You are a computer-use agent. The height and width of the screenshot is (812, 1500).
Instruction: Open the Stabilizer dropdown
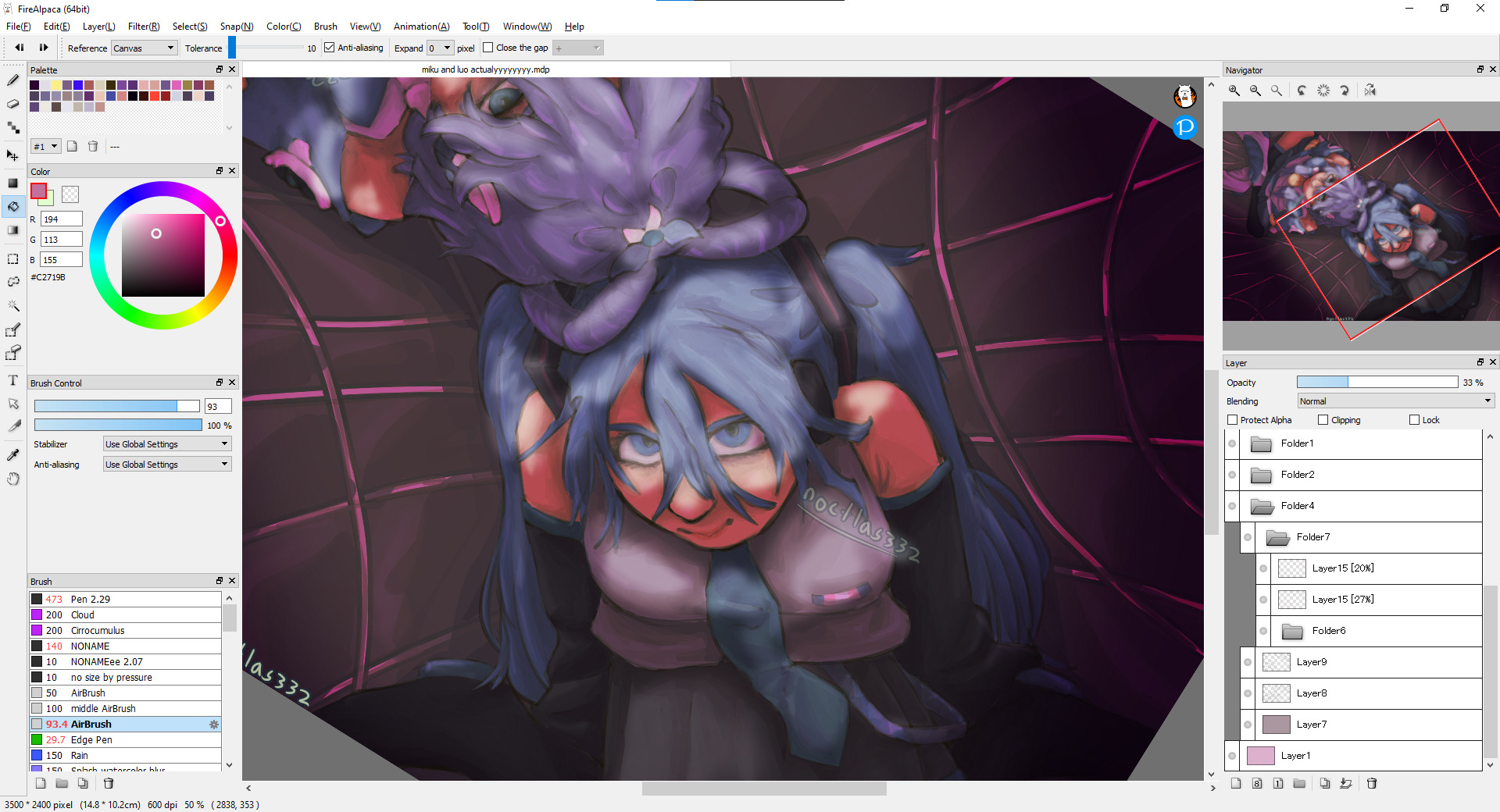[x=167, y=444]
